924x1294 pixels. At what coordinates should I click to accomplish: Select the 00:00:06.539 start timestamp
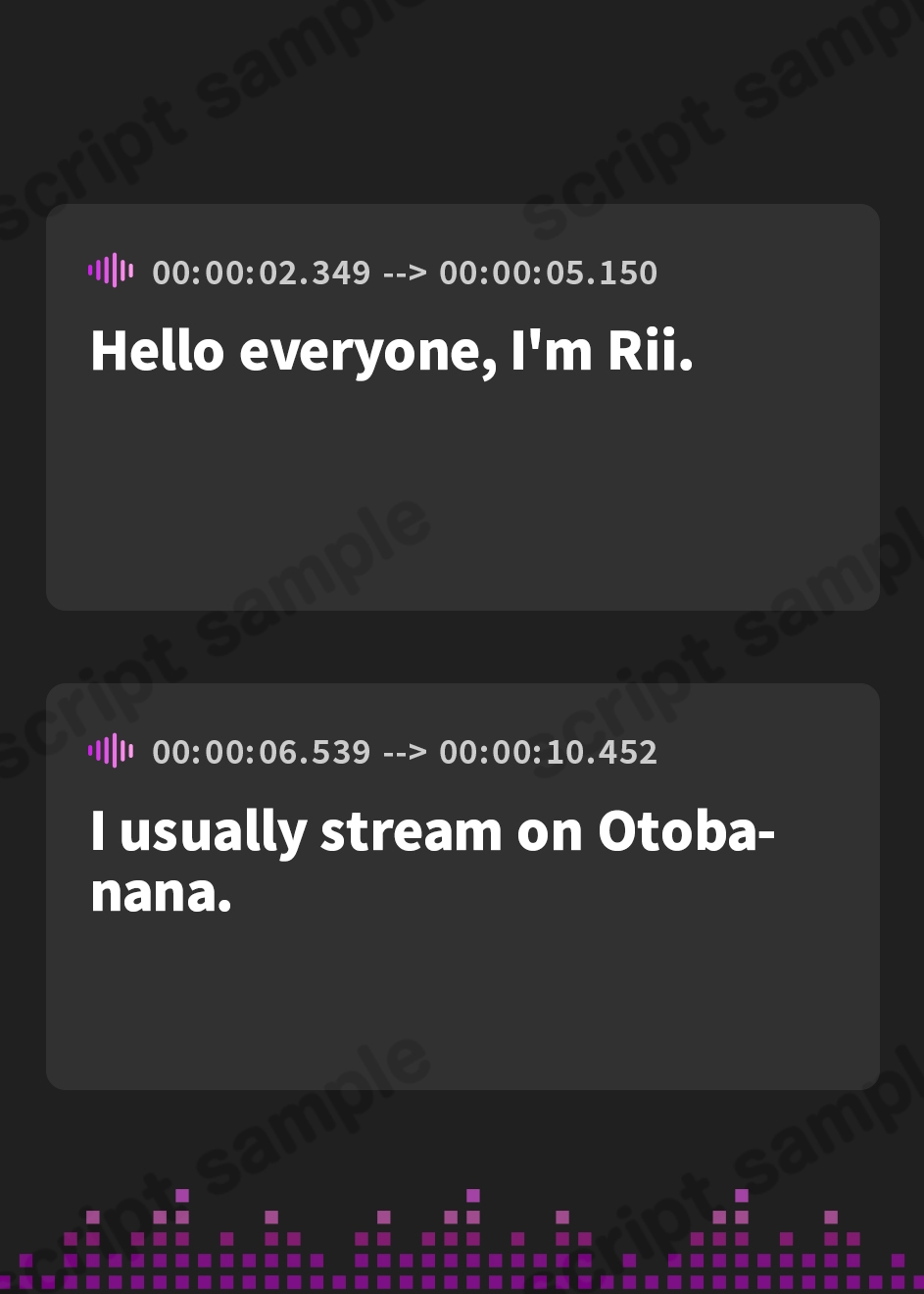262,752
